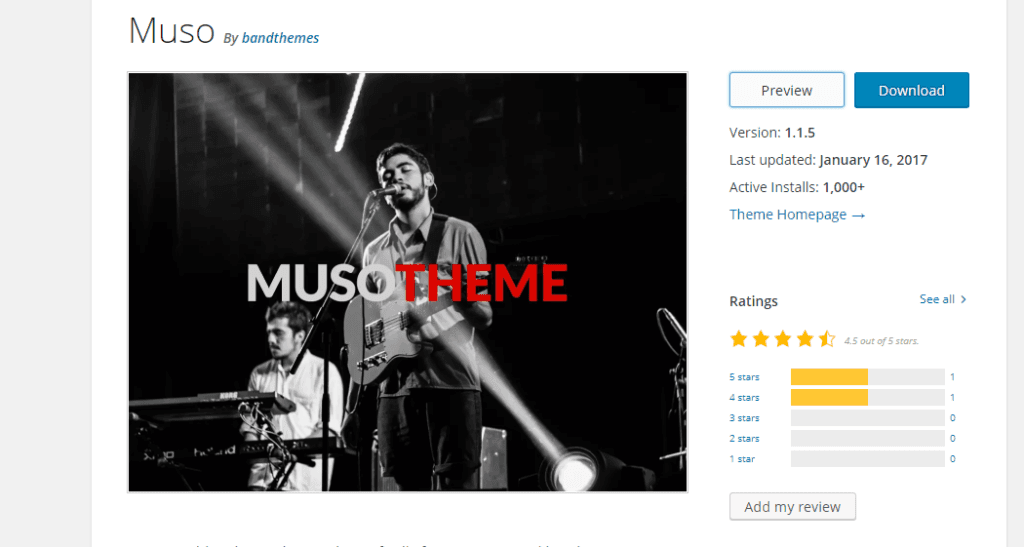Viewport: 1024px width, 547px height.
Task: Click the arrow next to Theme Homepage
Action: click(859, 215)
